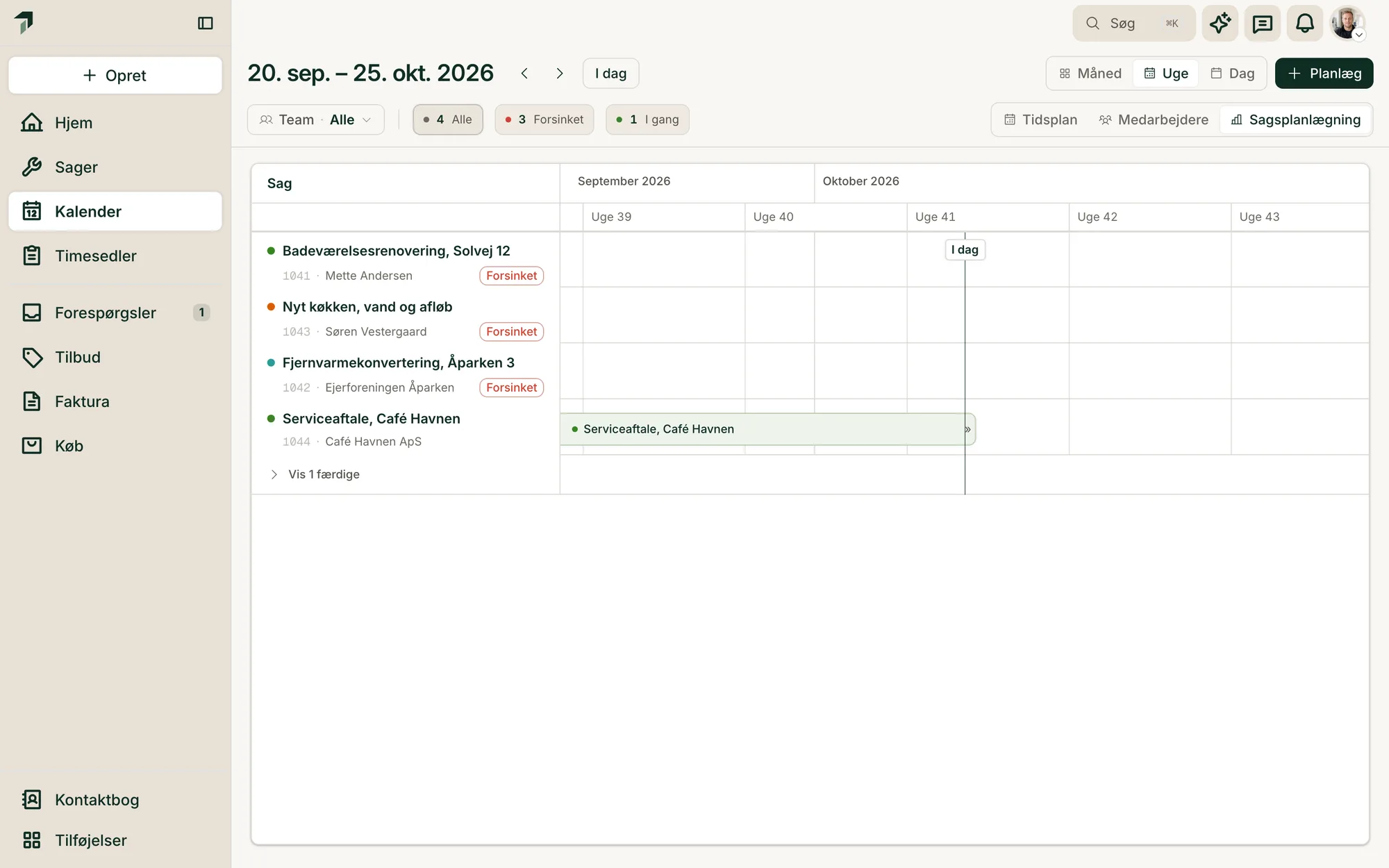Switch to the Uge view
1389x868 pixels.
coord(1166,74)
